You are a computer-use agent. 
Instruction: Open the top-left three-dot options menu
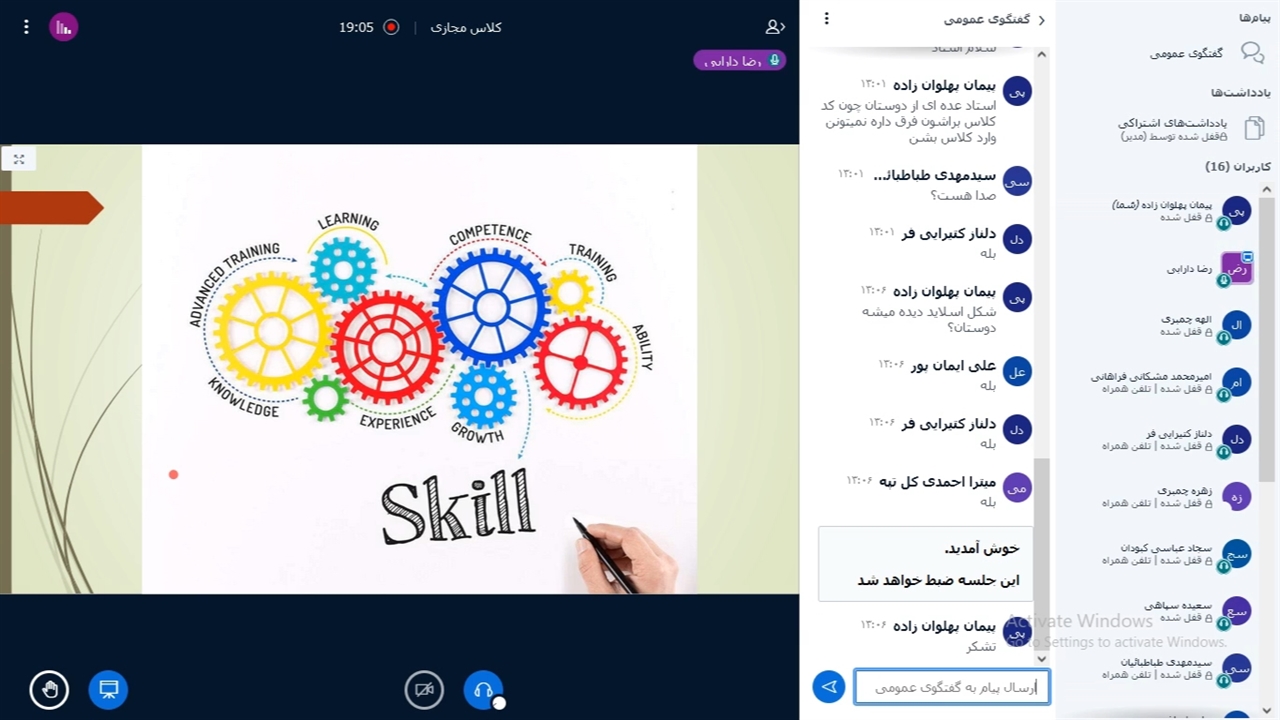[x=26, y=27]
